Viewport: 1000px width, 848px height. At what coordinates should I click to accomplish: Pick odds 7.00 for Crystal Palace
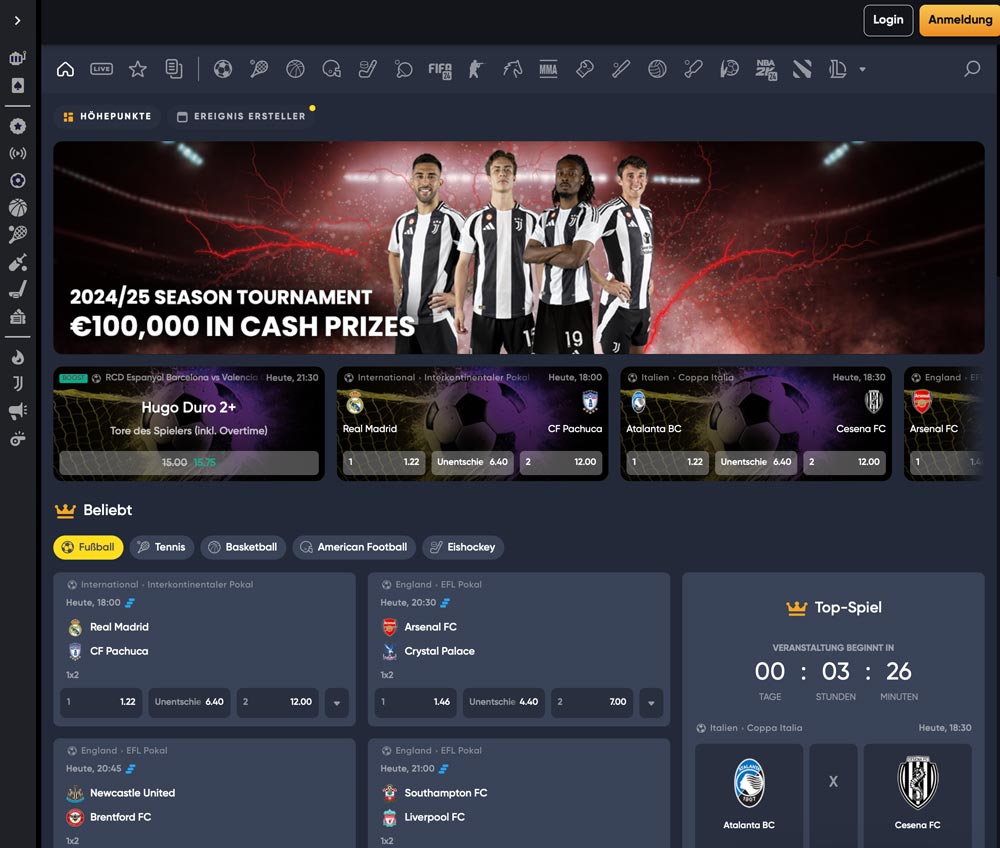click(x=592, y=702)
